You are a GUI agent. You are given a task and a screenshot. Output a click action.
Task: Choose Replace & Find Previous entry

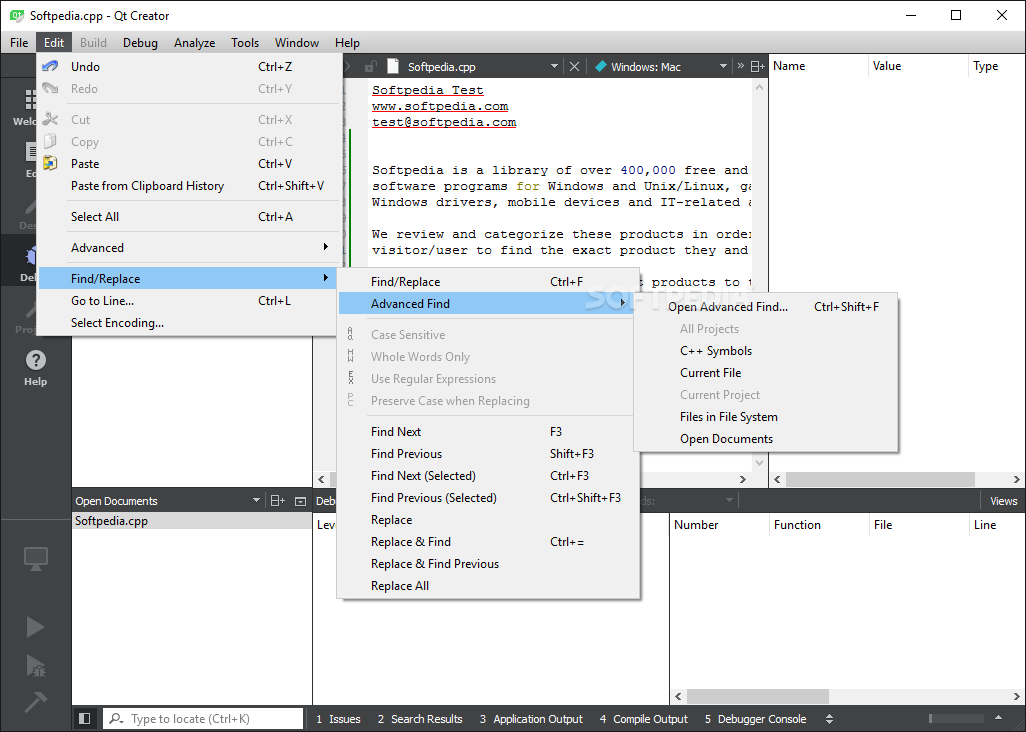click(486, 564)
